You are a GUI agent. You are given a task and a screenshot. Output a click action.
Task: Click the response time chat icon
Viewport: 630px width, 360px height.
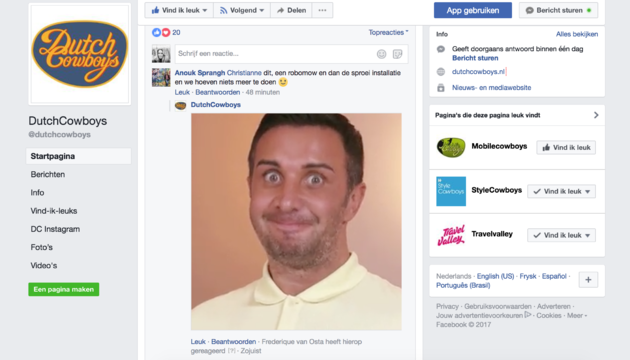click(441, 49)
